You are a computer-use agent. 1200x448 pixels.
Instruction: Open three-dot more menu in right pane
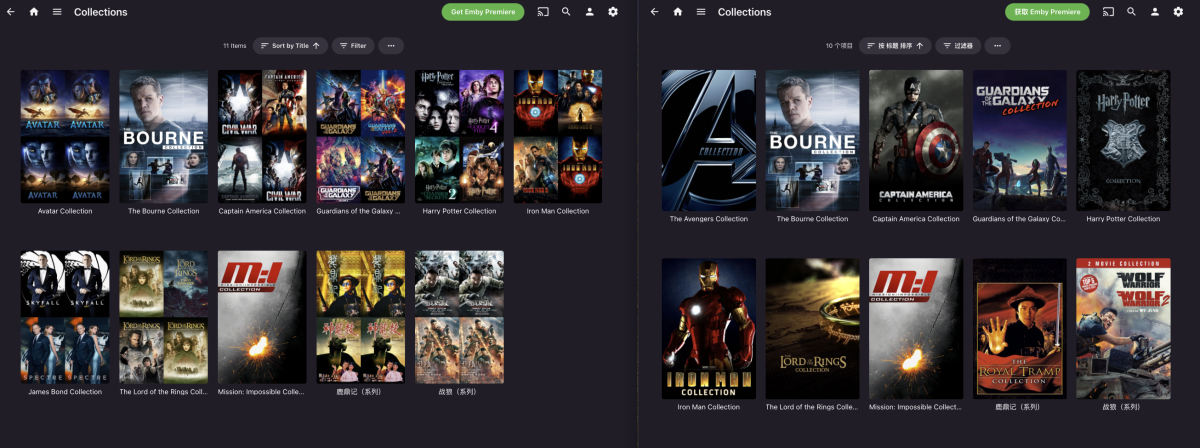coord(997,46)
